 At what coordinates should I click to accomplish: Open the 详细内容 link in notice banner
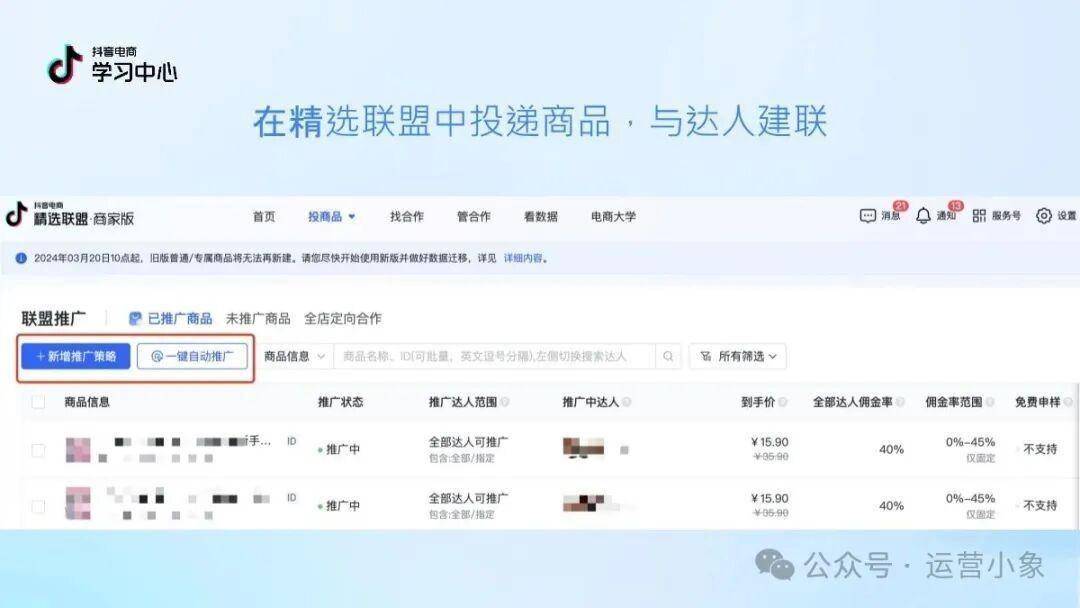(x=524, y=258)
